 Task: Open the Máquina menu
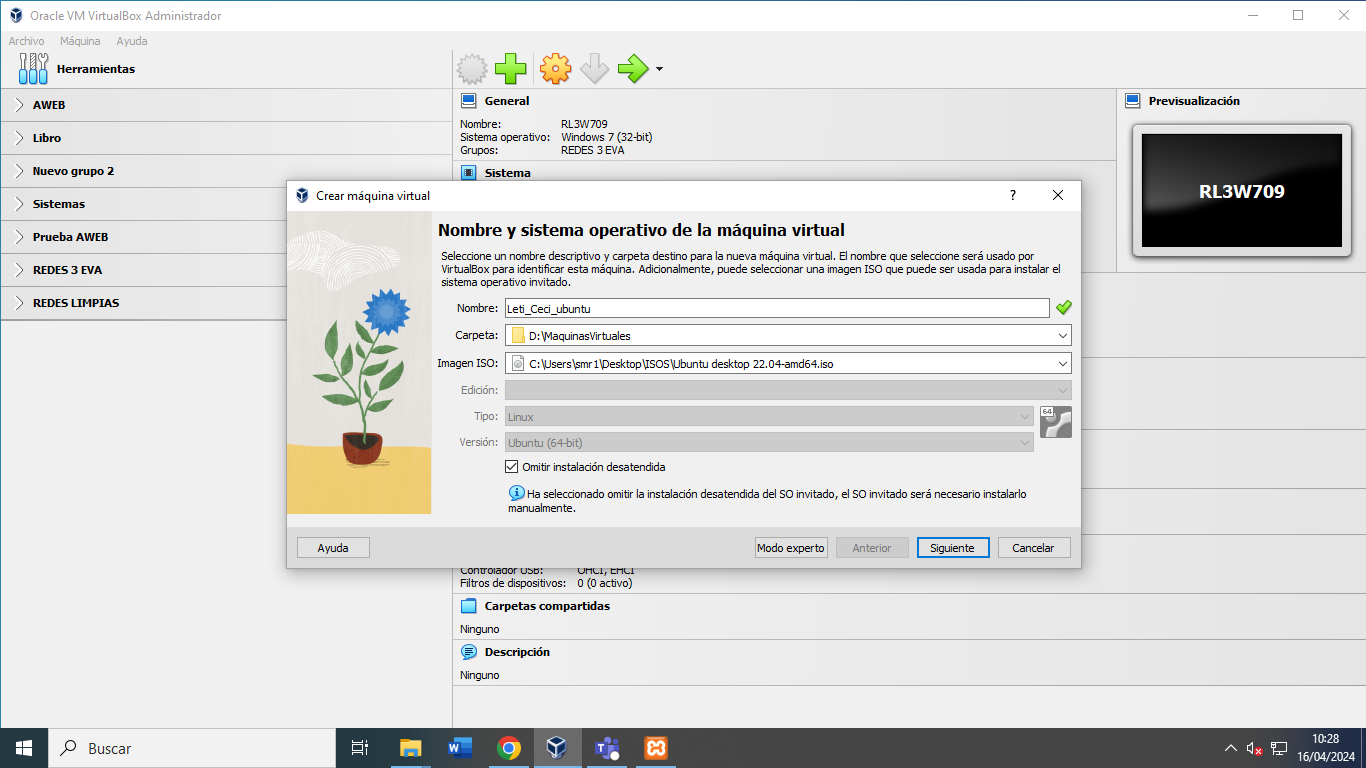79,41
